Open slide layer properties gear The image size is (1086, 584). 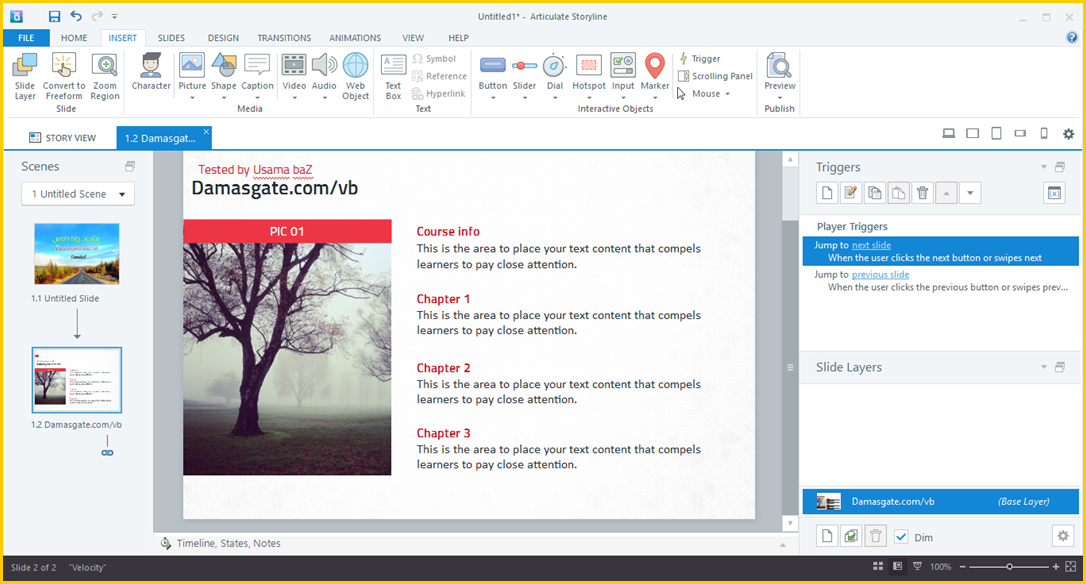(x=1063, y=536)
